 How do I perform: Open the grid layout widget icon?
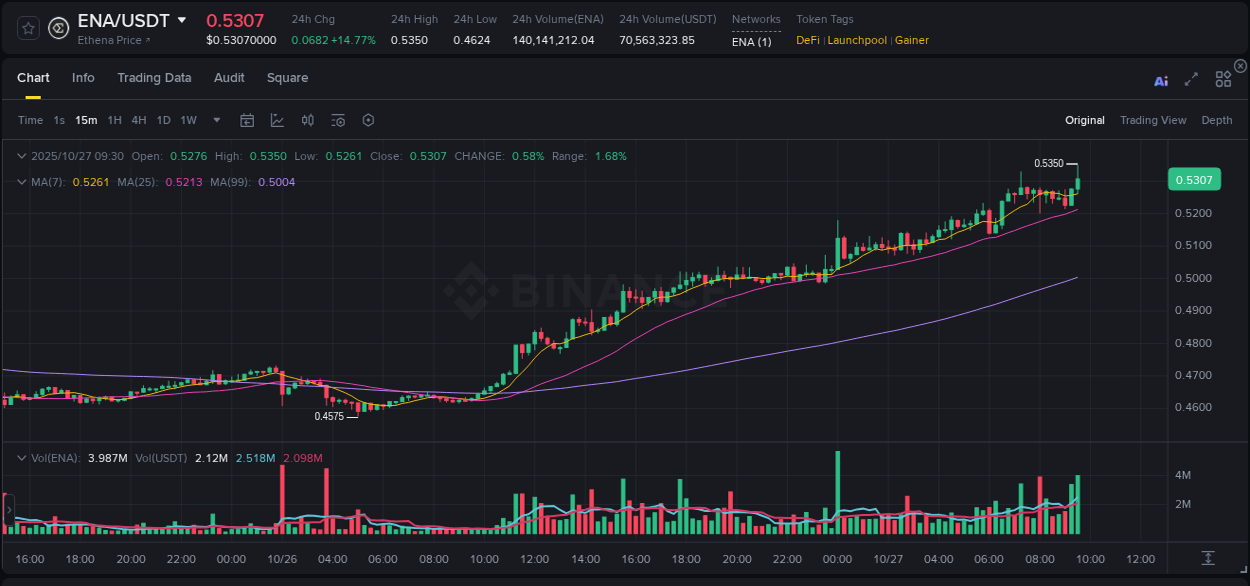(x=1222, y=77)
